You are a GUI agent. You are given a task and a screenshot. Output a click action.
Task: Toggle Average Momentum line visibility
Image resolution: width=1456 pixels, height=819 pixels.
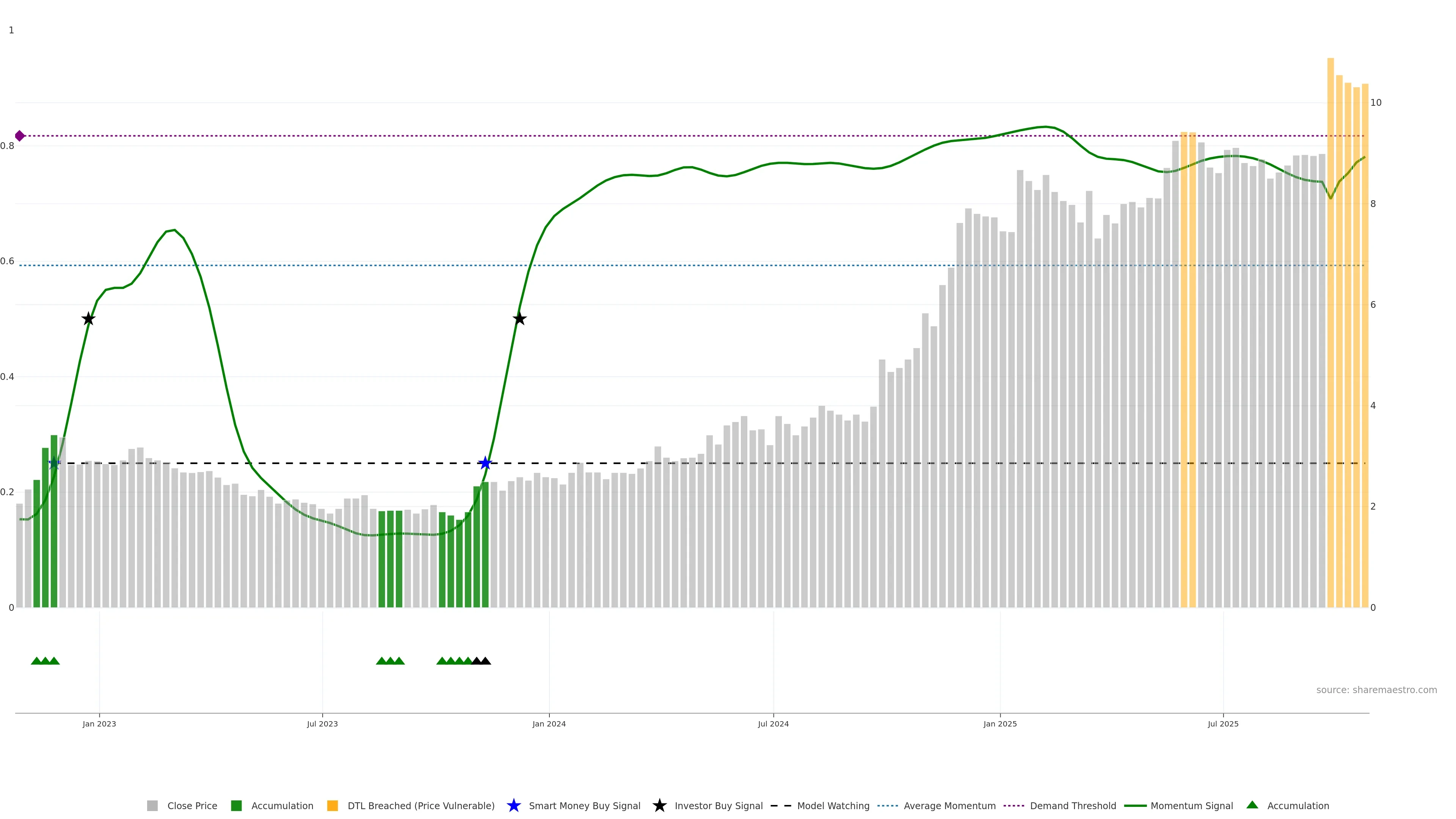tap(949, 806)
